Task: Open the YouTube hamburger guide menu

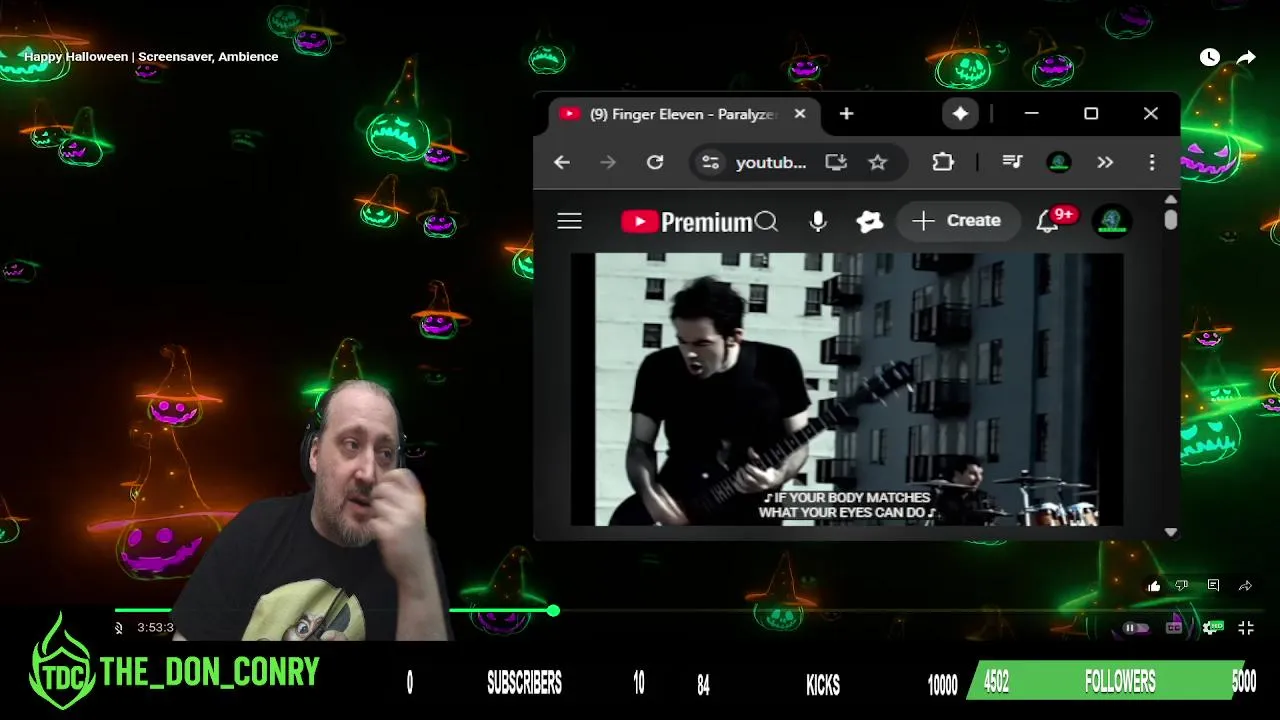Action: 569,221
